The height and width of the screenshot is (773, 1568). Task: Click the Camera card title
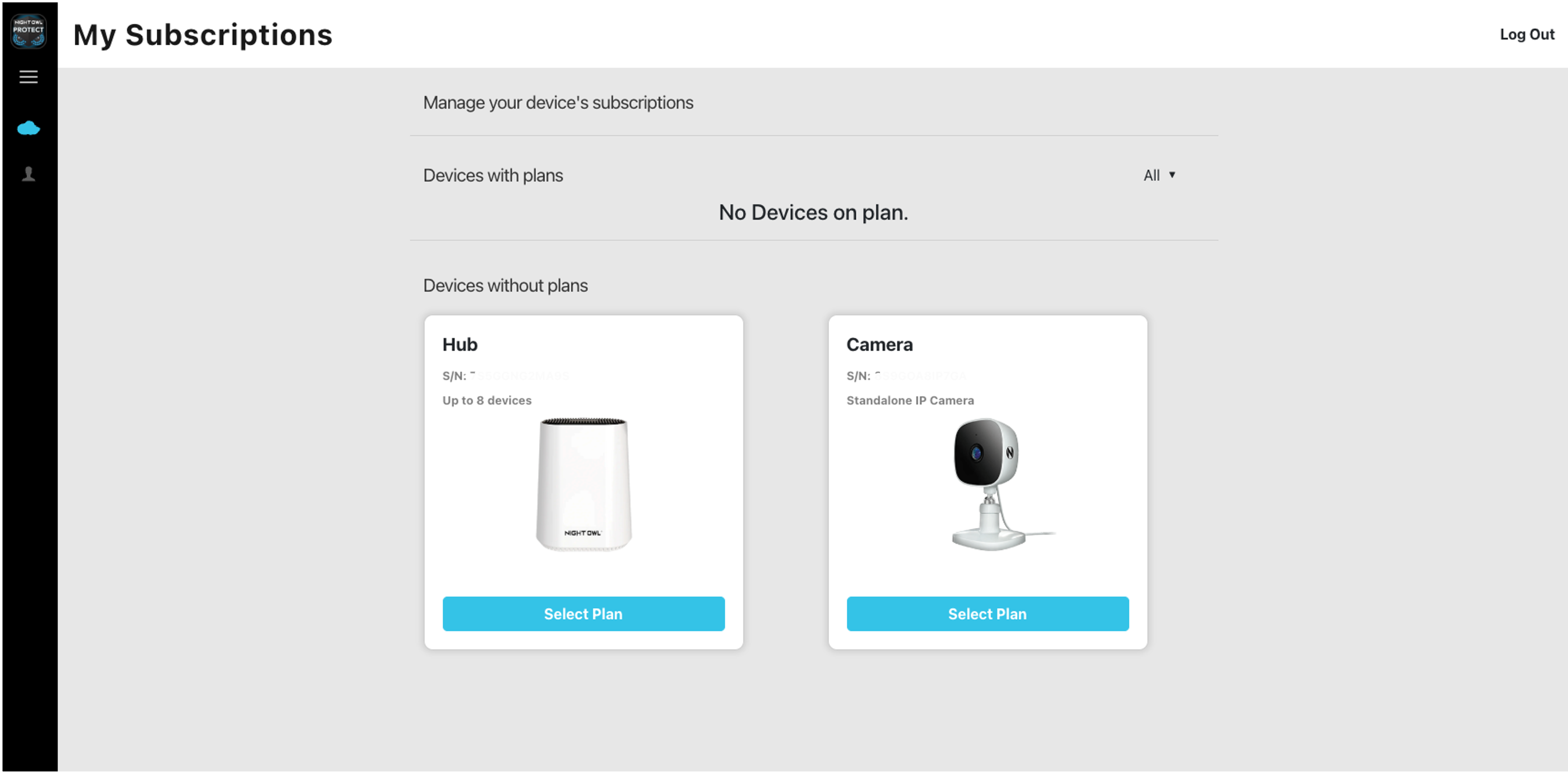[x=879, y=345]
